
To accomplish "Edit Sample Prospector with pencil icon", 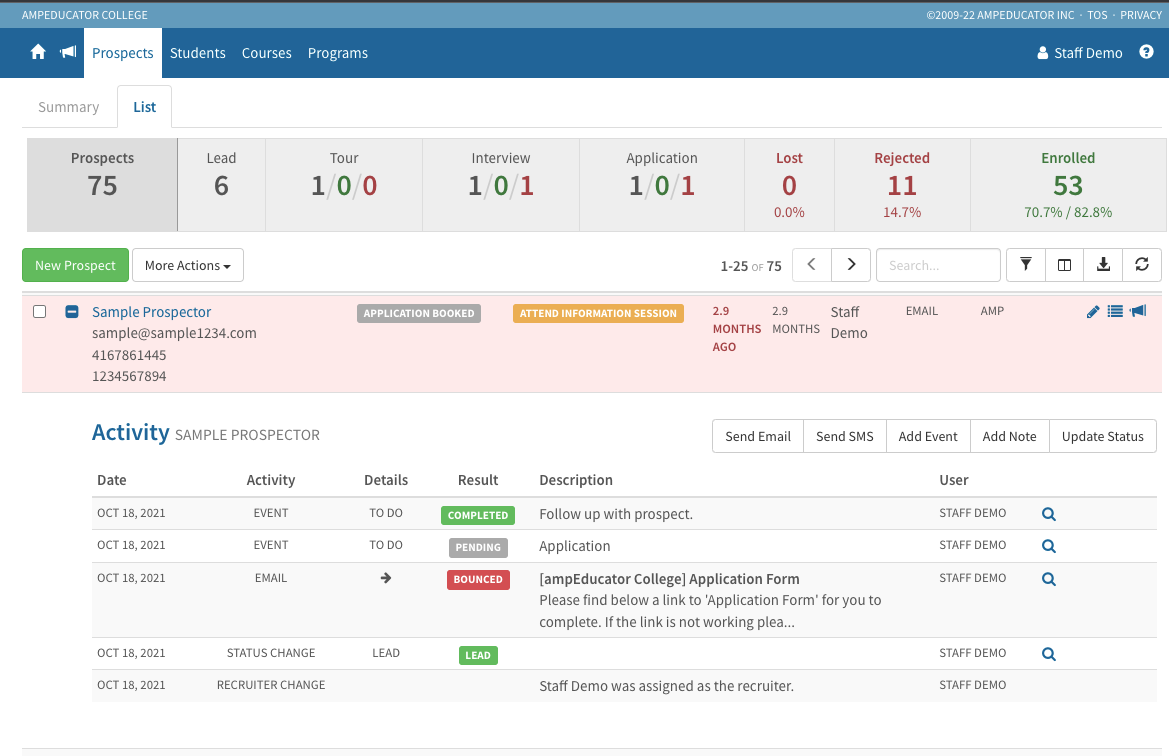I will (x=1093, y=312).
